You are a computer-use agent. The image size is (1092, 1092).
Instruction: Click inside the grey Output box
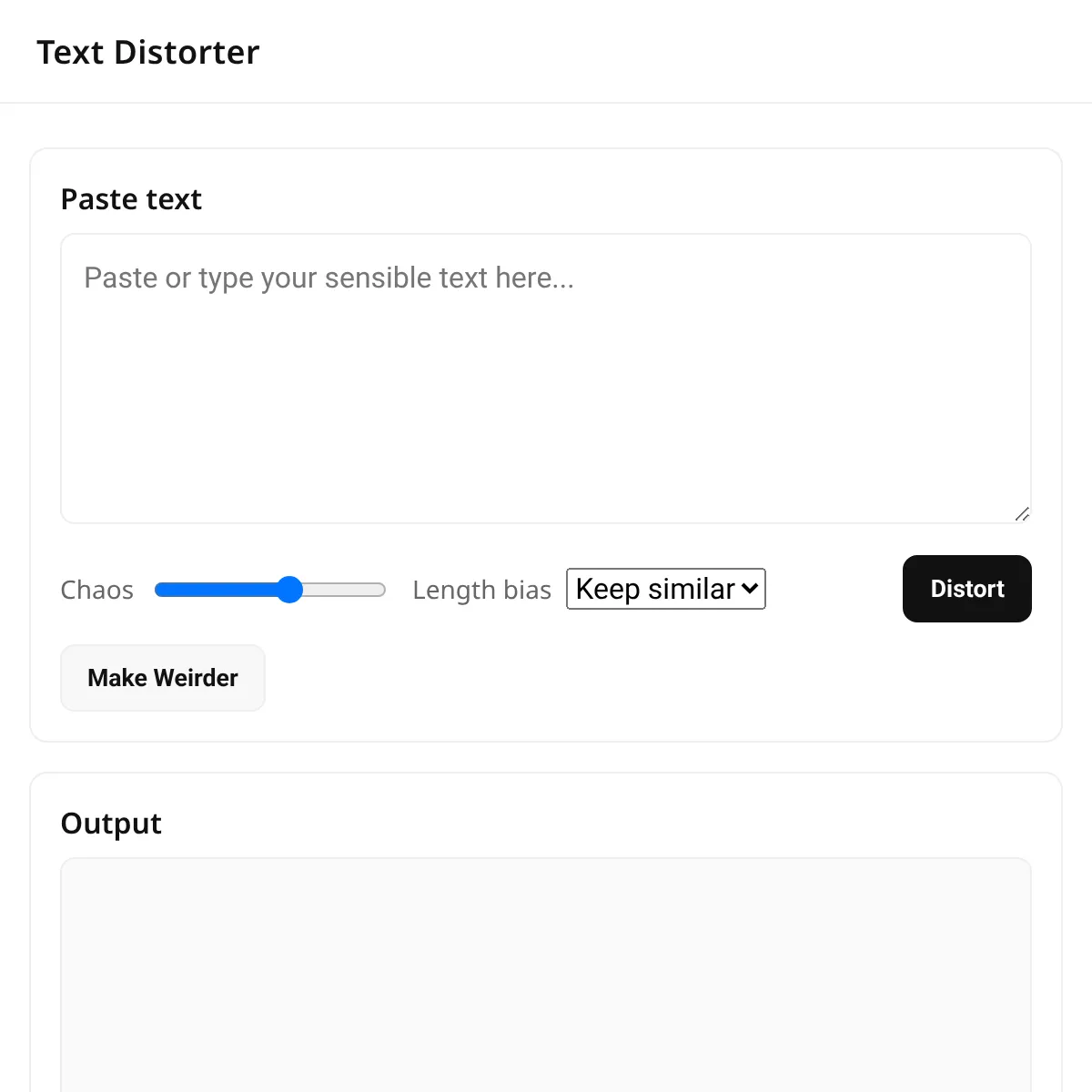[546, 975]
